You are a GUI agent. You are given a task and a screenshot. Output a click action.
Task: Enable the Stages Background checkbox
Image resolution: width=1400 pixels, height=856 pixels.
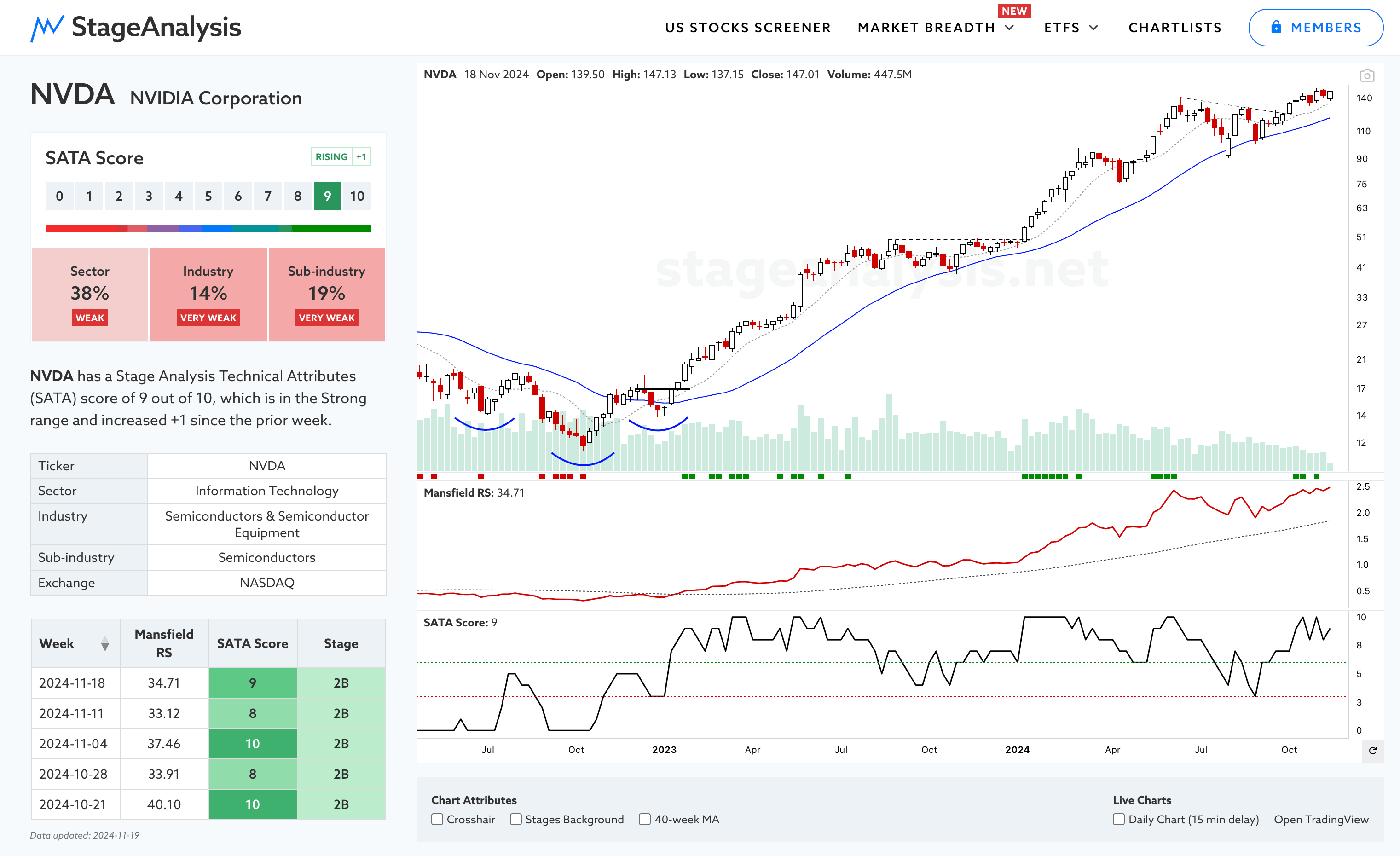click(515, 819)
